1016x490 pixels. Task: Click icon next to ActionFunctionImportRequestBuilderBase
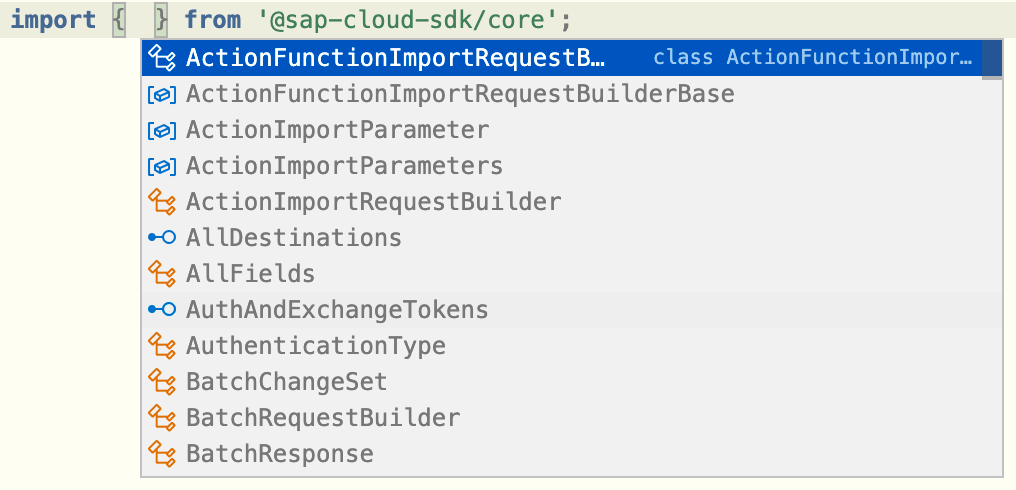pyautogui.click(x=161, y=94)
